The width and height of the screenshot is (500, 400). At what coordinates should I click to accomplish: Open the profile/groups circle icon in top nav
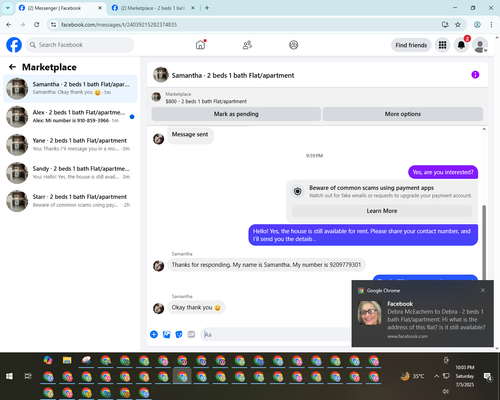(x=294, y=45)
